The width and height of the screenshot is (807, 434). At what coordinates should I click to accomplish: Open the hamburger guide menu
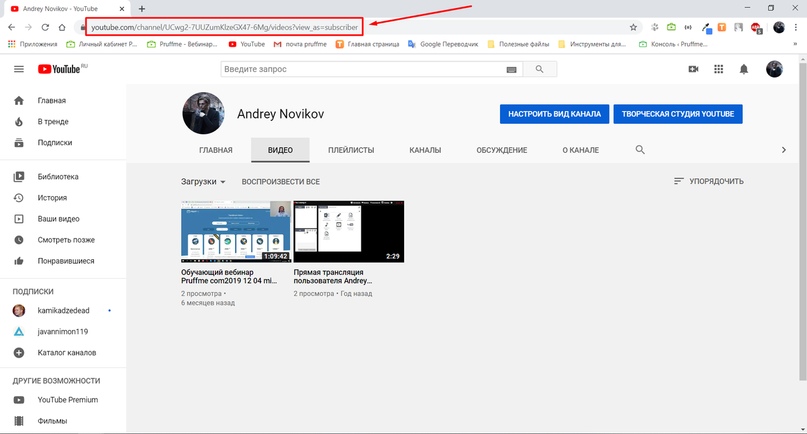19,69
